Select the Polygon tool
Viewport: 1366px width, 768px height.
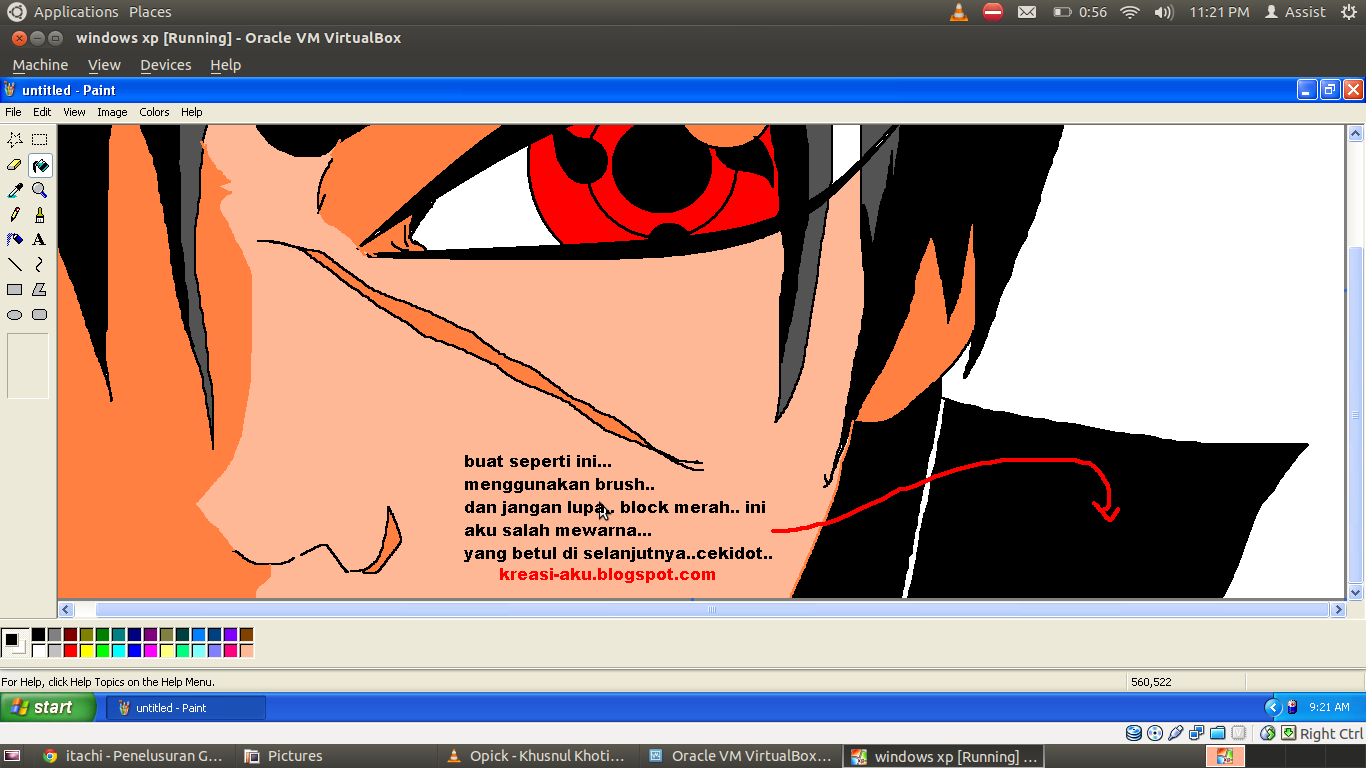coord(40,290)
